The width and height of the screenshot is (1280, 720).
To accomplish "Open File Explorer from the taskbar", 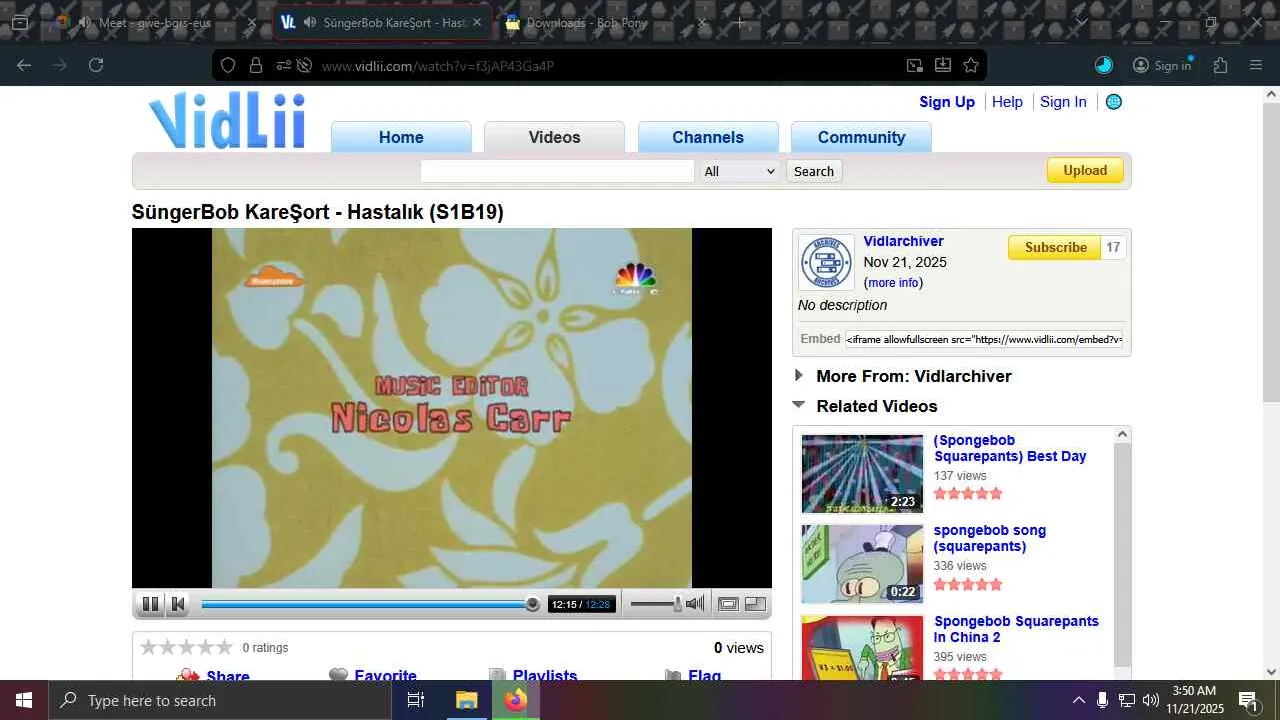I will coord(466,700).
